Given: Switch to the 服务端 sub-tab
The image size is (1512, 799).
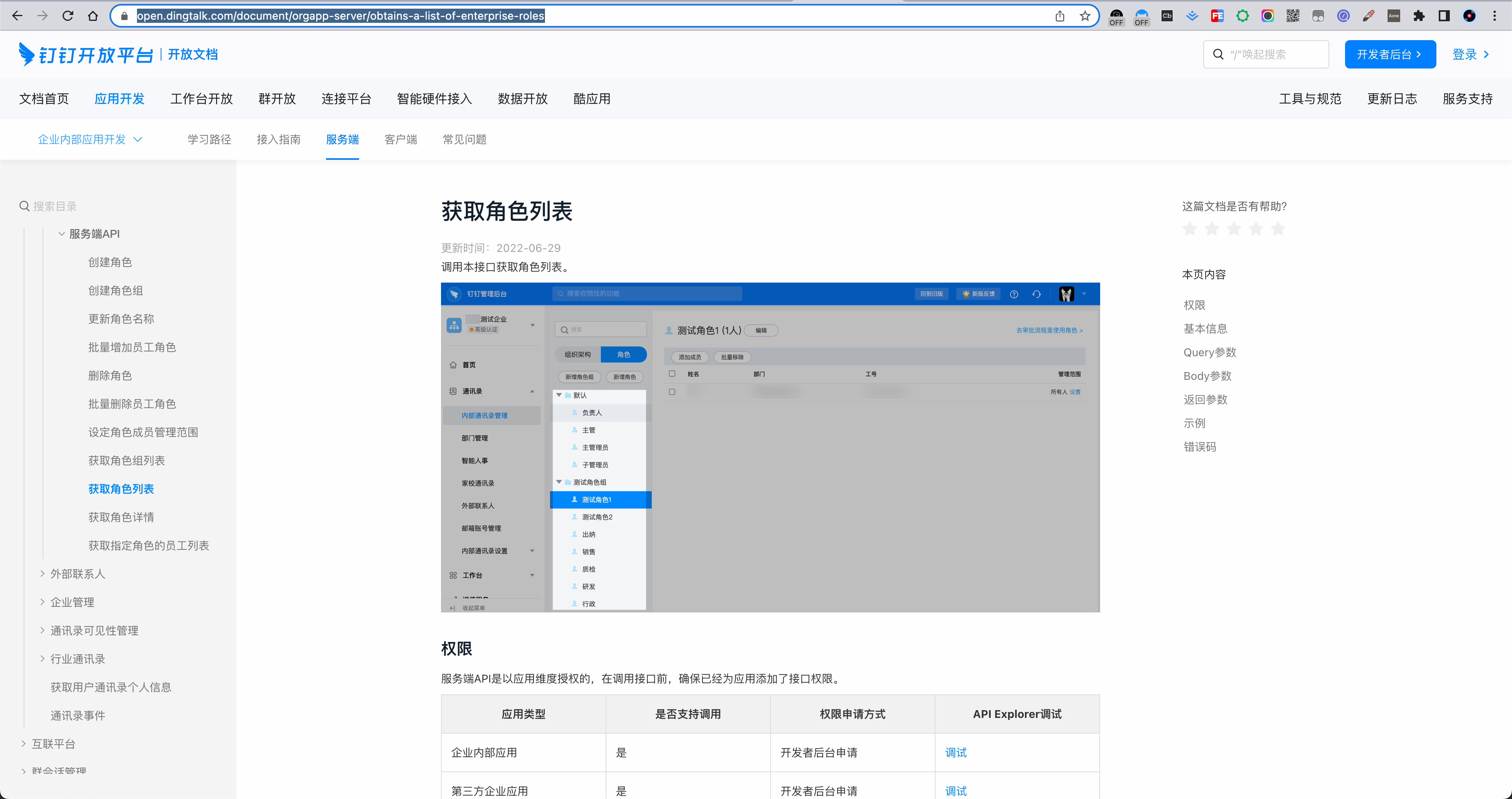Looking at the screenshot, I should coord(342,140).
